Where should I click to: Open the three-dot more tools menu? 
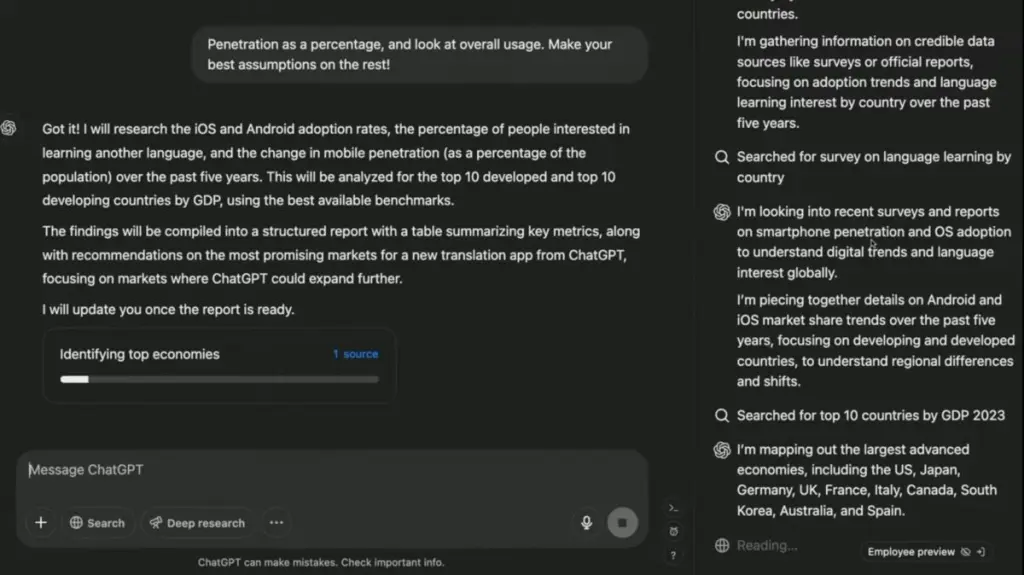[276, 523]
